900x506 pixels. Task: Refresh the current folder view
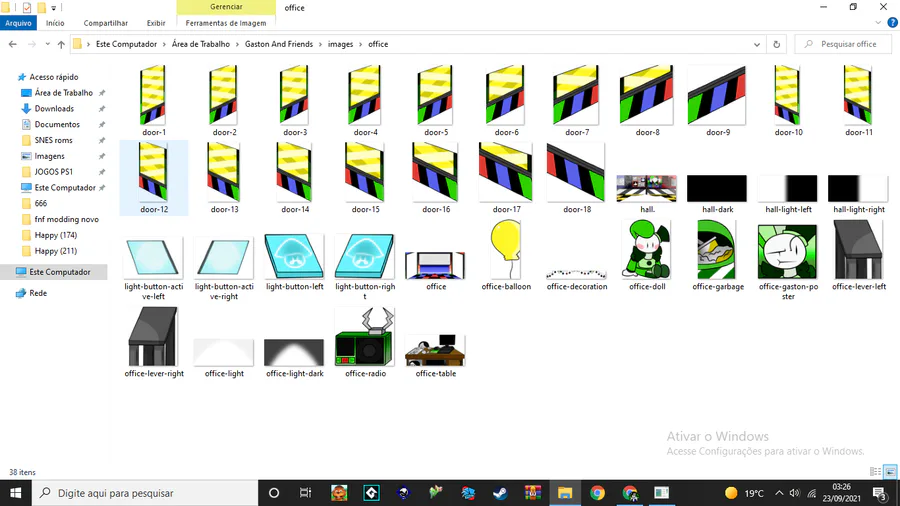point(777,44)
